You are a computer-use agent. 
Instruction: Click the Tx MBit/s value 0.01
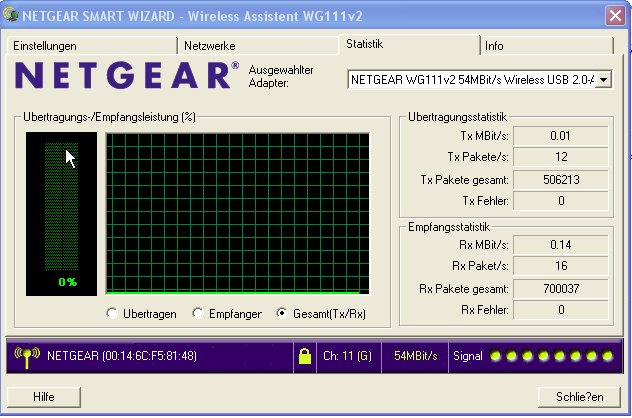coord(560,136)
